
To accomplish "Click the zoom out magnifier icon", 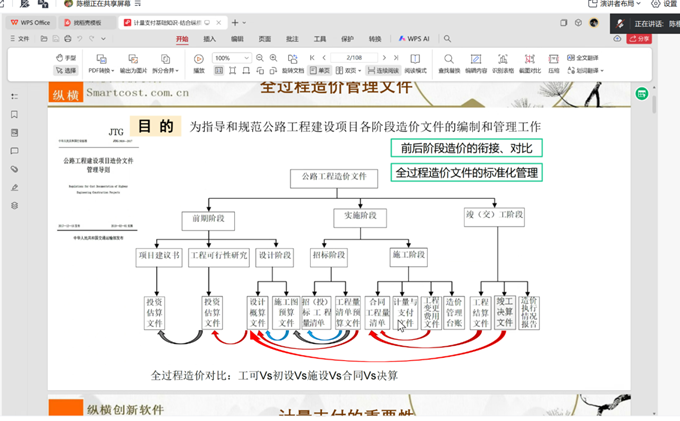I will (260, 58).
